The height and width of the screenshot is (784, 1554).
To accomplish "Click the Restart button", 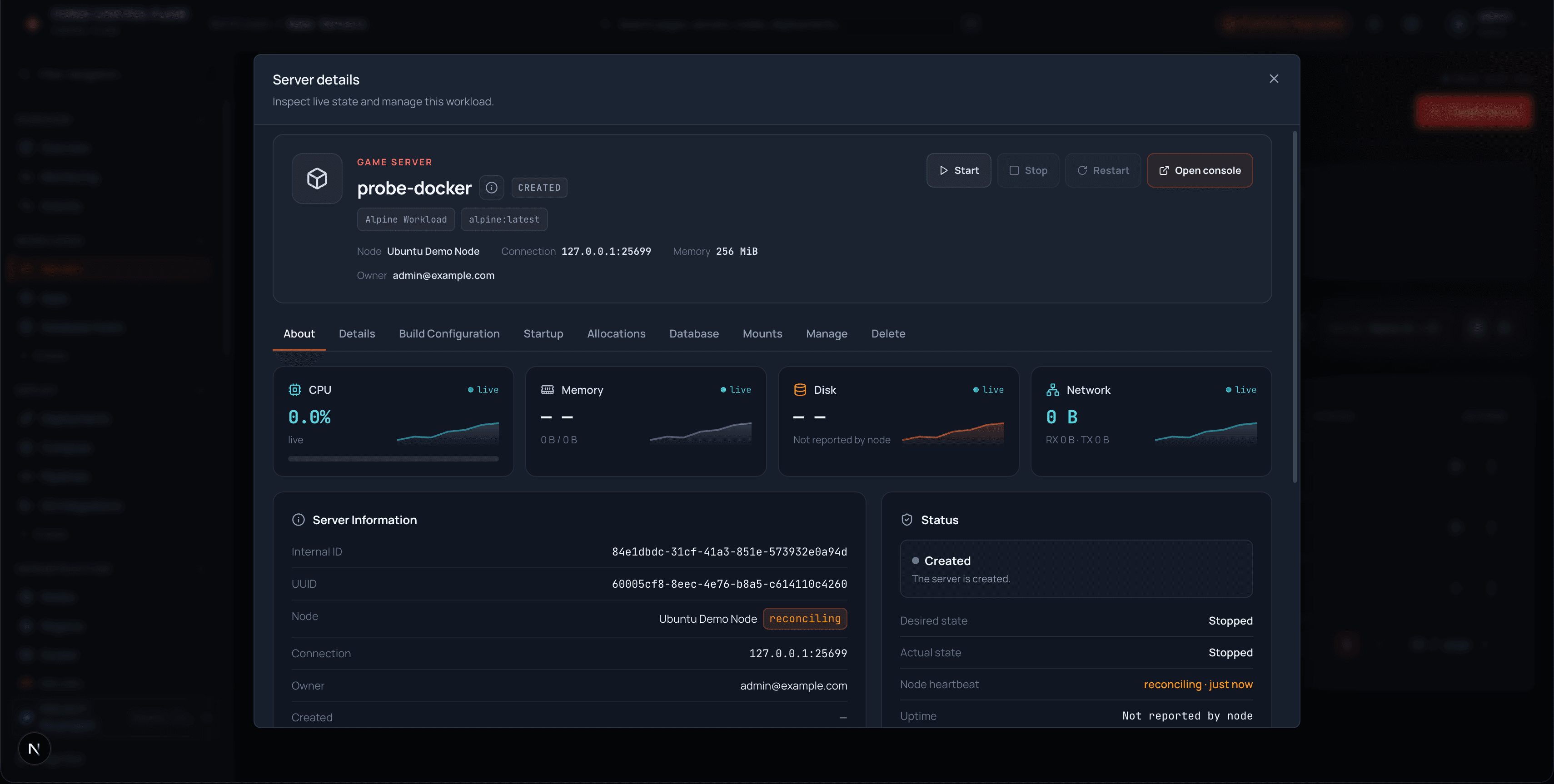I will click(x=1103, y=171).
